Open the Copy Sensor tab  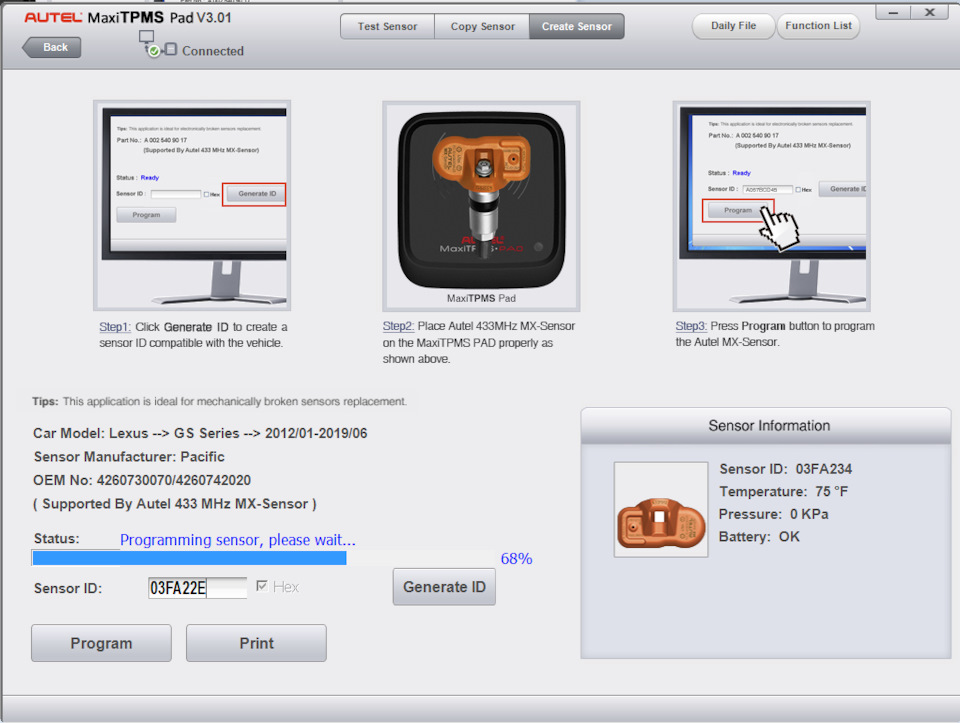pyautogui.click(x=482, y=26)
